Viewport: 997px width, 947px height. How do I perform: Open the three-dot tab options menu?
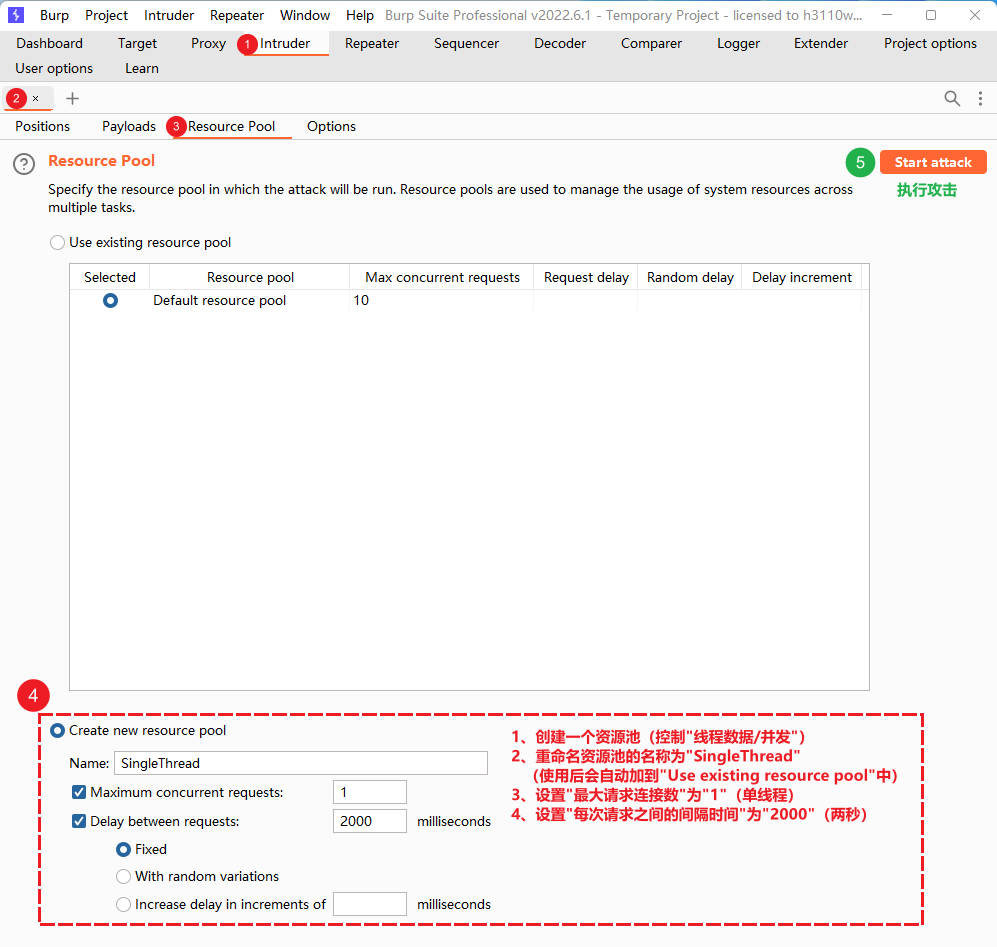[980, 98]
